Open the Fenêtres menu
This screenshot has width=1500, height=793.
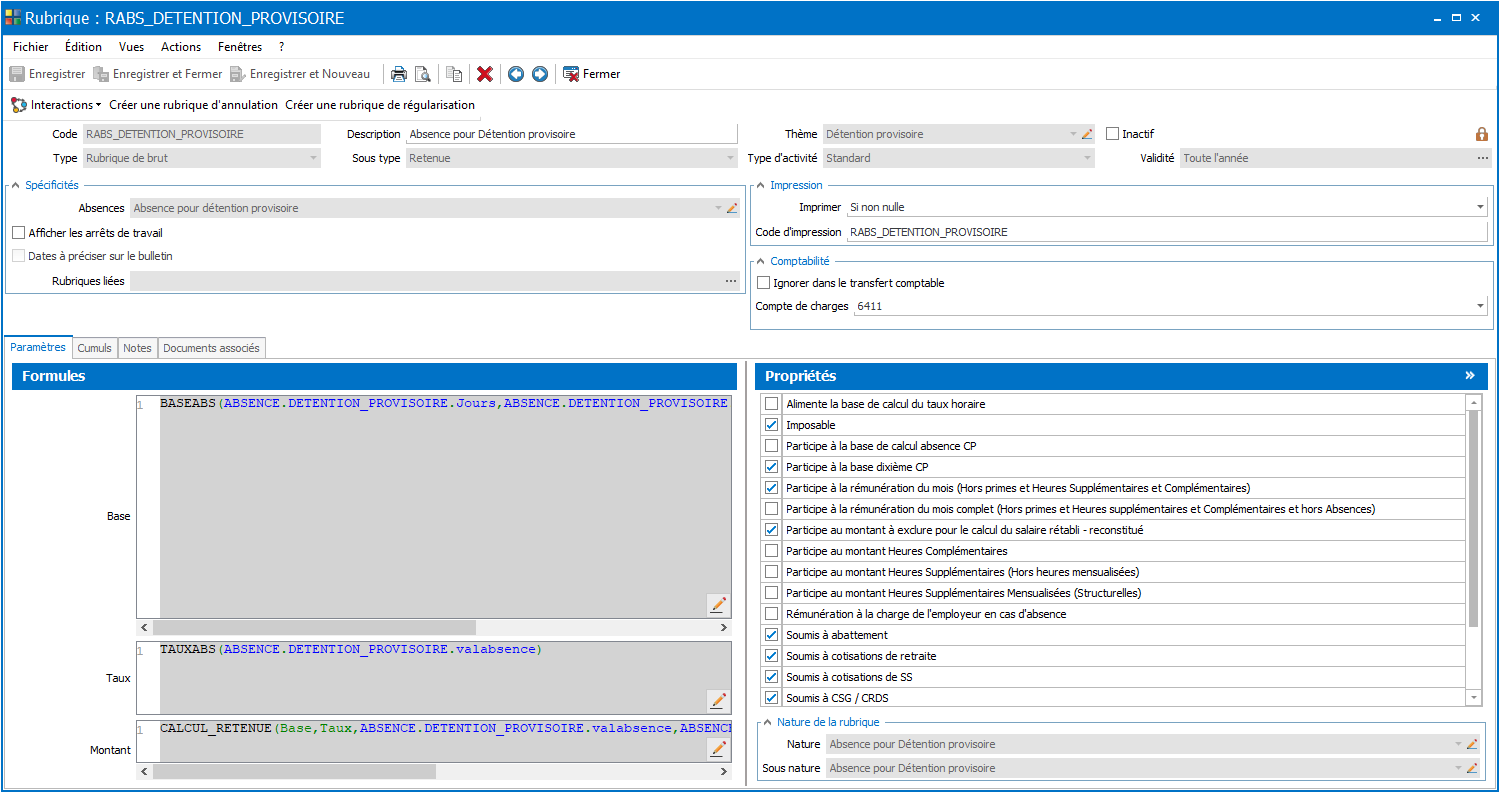click(240, 47)
